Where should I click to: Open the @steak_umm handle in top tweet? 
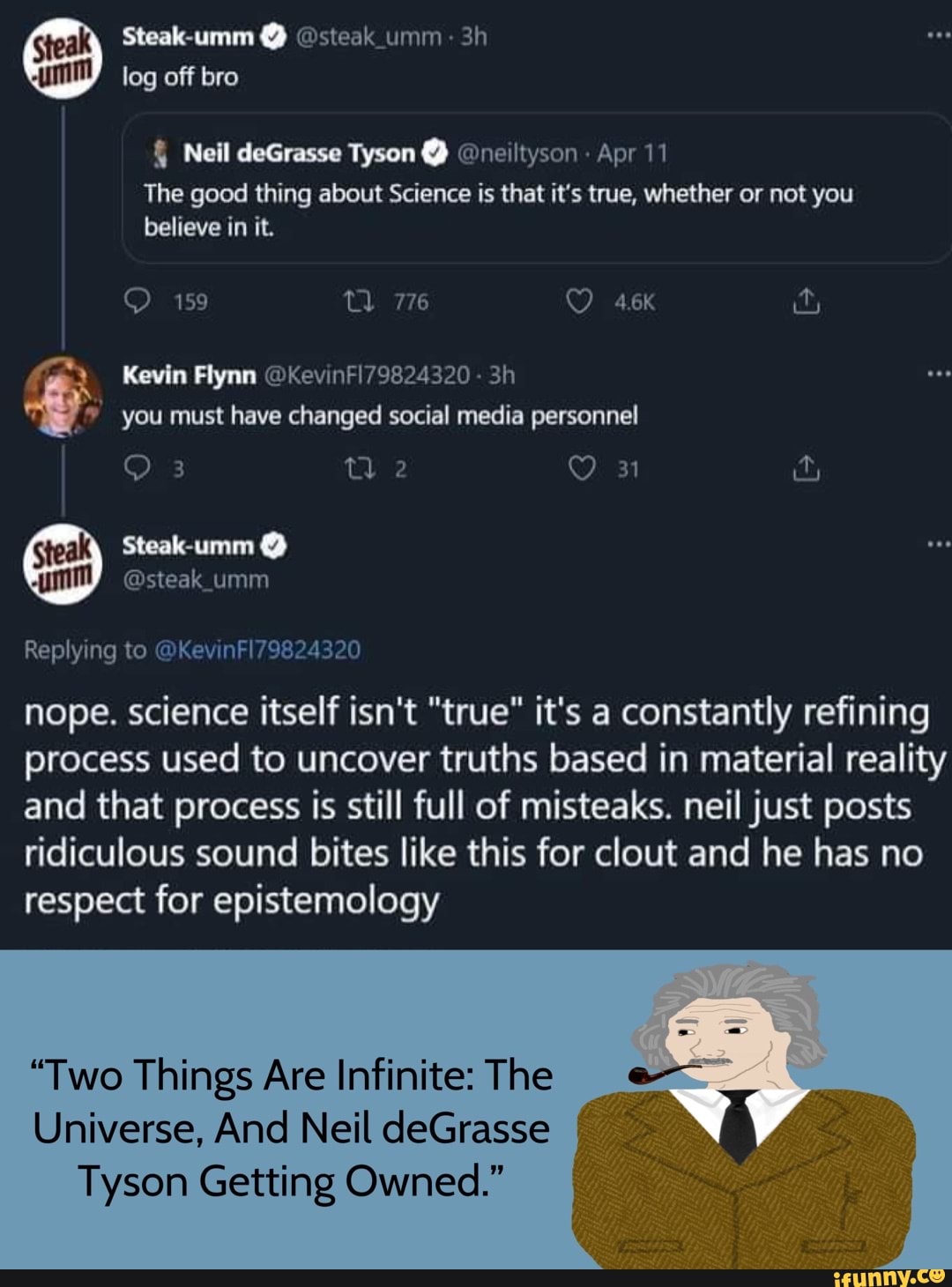tap(368, 36)
